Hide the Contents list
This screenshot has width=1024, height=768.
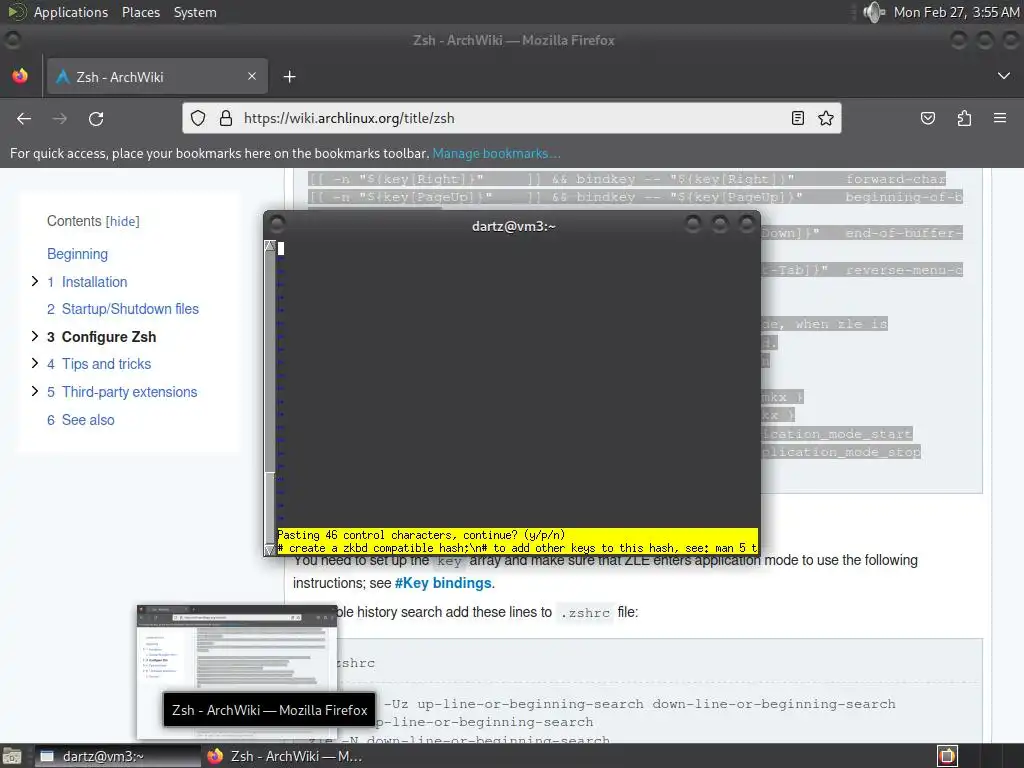(123, 221)
